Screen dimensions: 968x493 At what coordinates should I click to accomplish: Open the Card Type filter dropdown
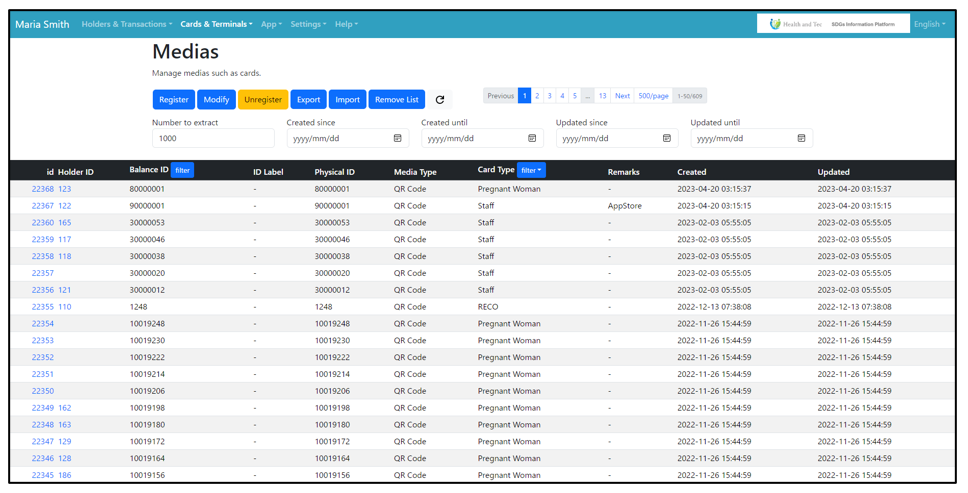[x=531, y=171]
